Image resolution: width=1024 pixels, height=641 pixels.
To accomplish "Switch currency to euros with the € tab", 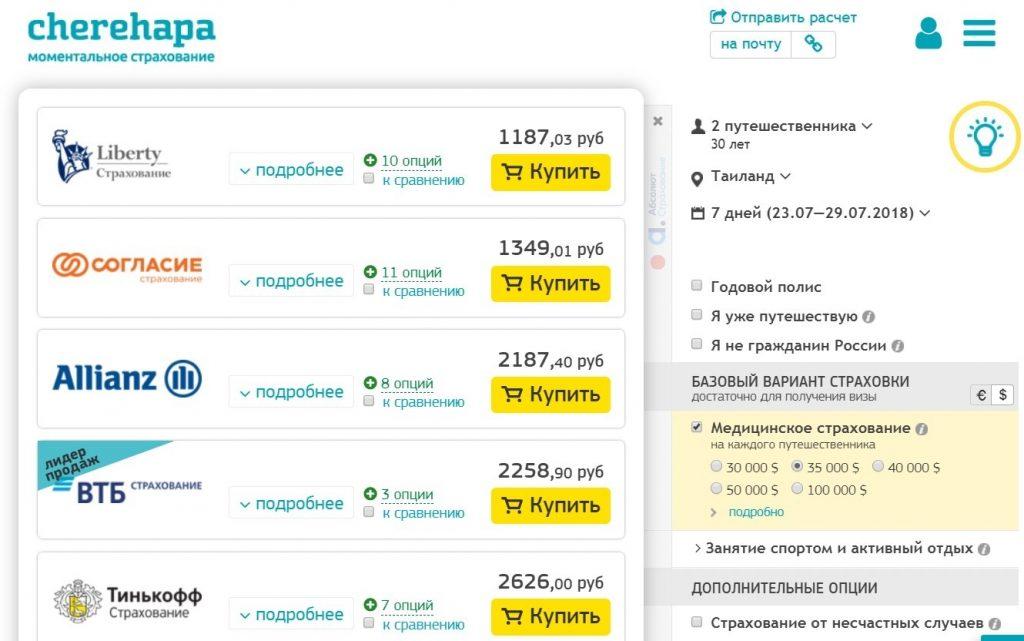I will pyautogui.click(x=982, y=395).
